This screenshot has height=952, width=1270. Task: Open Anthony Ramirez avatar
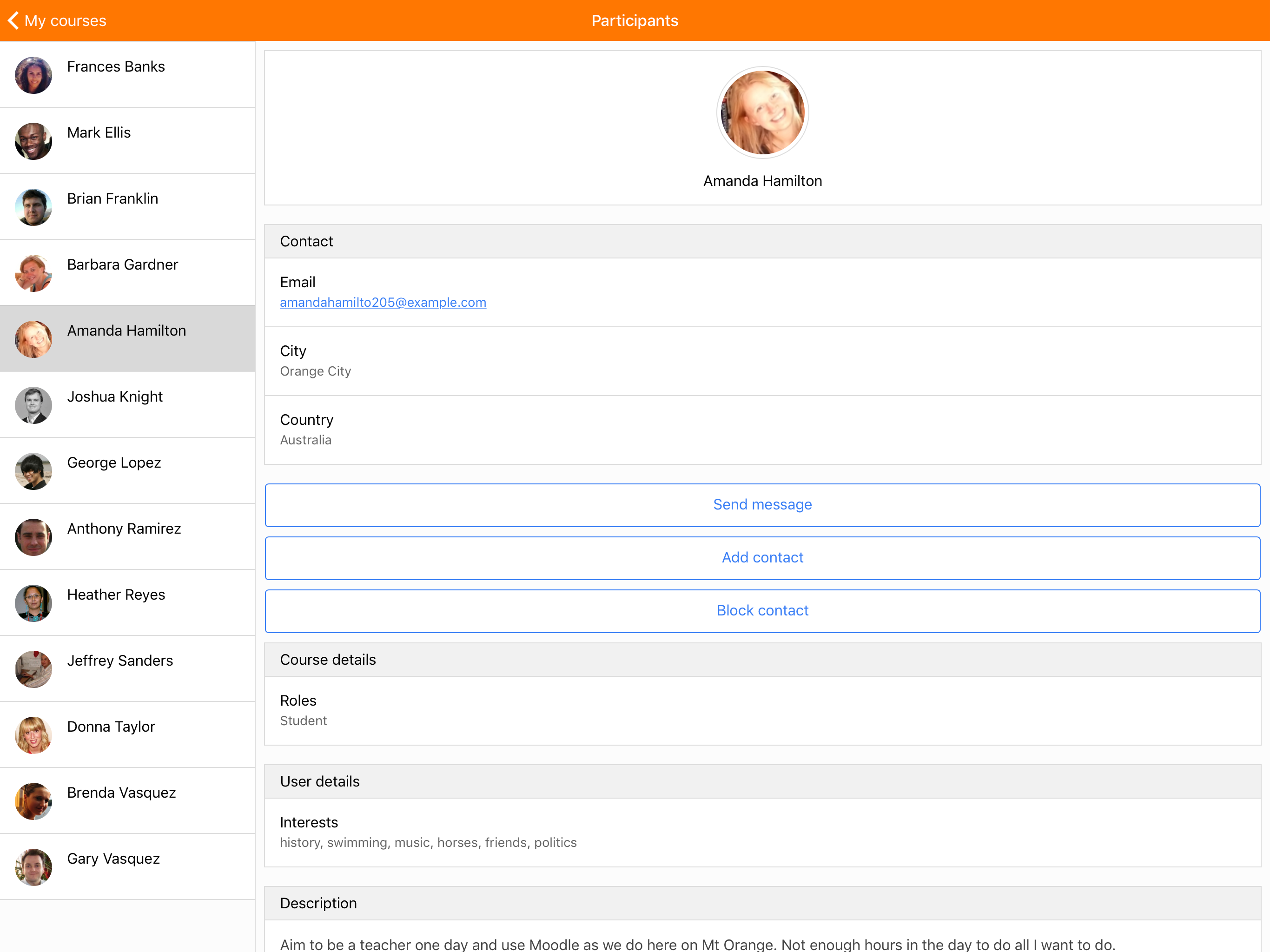point(33,537)
